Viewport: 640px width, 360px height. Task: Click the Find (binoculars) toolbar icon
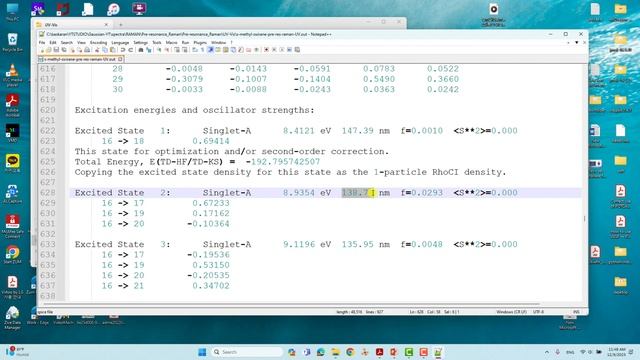click(x=141, y=50)
